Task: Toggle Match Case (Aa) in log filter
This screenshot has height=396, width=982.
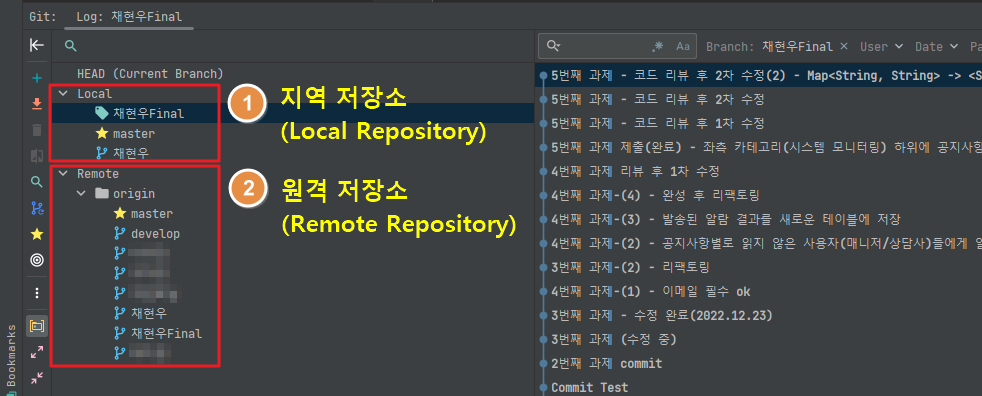Action: pos(683,46)
